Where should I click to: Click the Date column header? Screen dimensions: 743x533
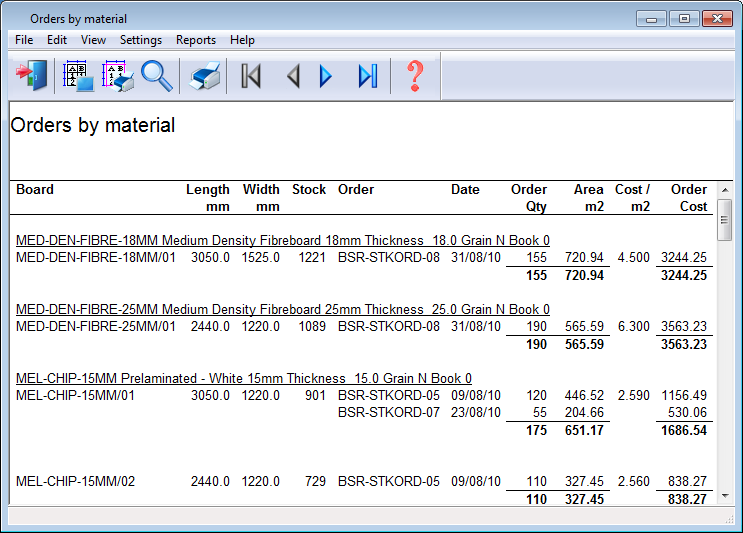pos(465,190)
